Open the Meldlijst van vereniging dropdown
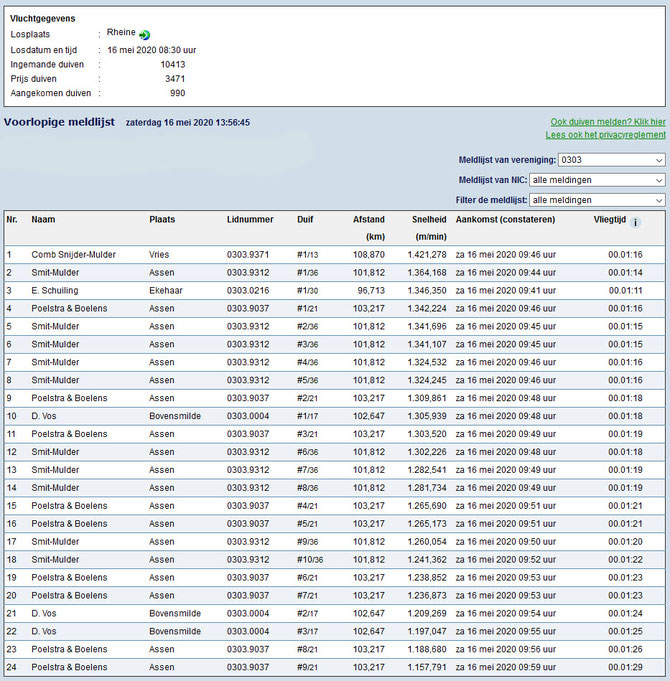 (611, 160)
